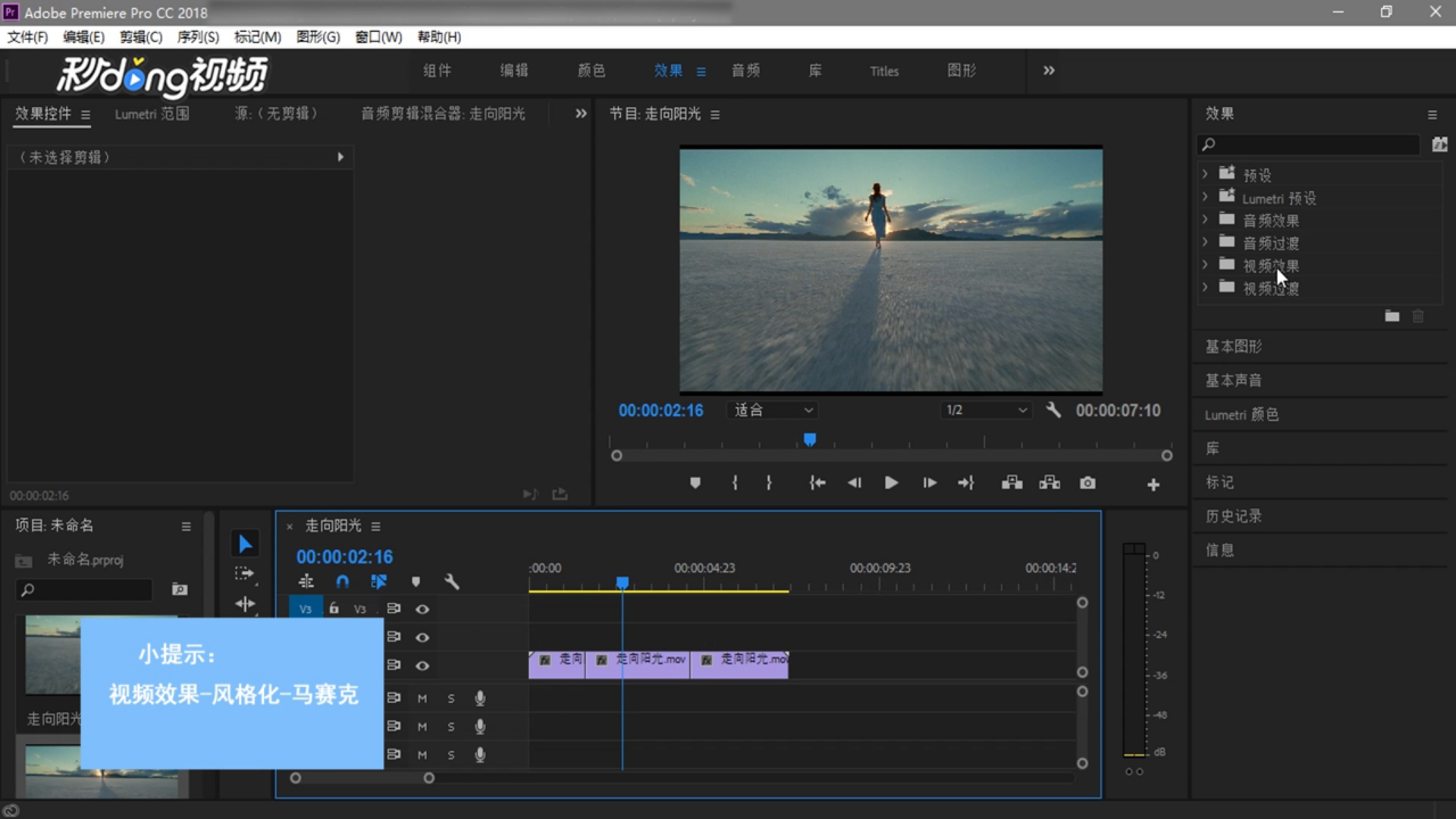Mute the first audio track
This screenshot has width=1456, height=819.
click(x=422, y=698)
